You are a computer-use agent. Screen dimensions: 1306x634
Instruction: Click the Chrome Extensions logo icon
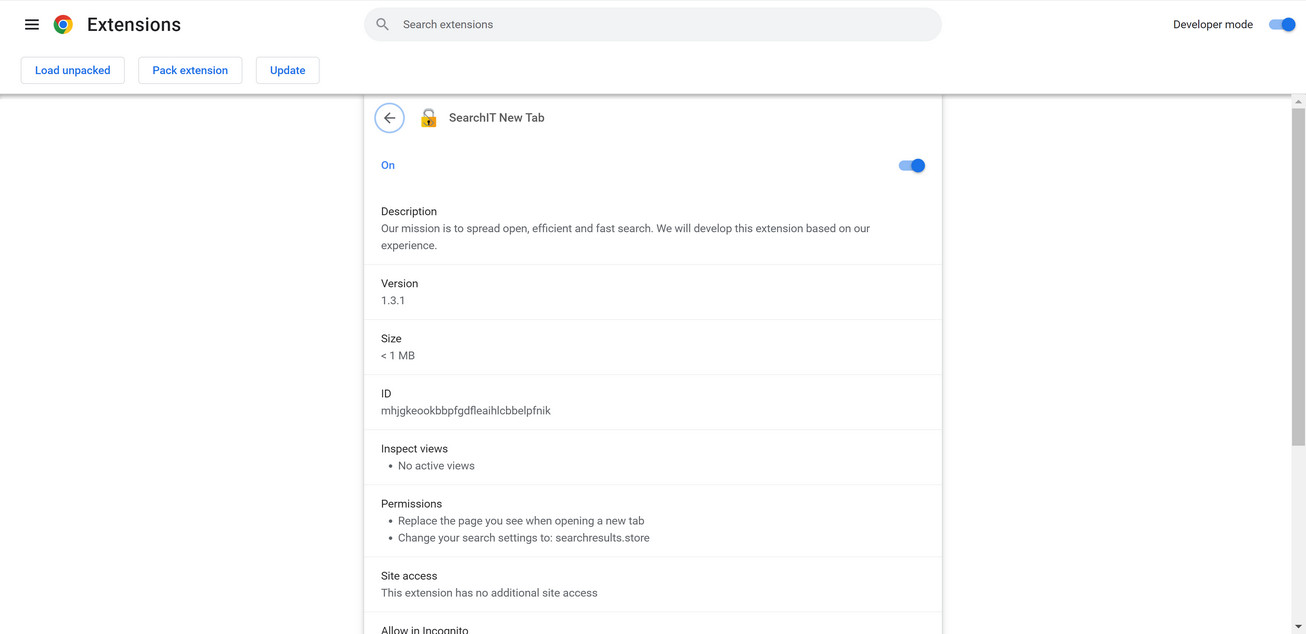pos(62,24)
